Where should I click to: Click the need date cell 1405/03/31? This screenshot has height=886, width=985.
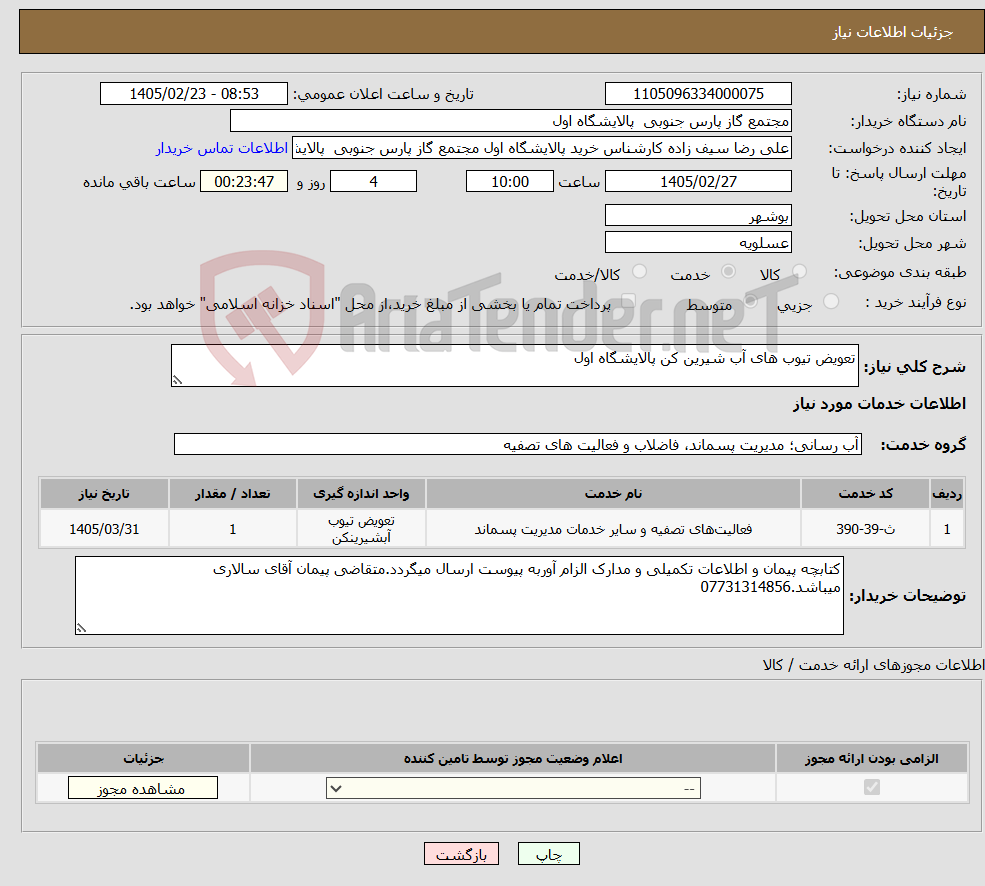coord(104,529)
